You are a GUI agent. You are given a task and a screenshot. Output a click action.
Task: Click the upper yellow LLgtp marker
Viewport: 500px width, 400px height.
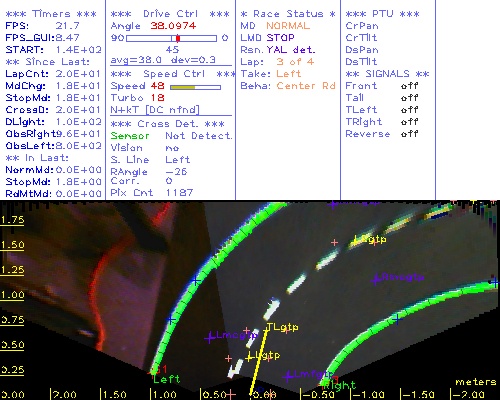(370, 240)
